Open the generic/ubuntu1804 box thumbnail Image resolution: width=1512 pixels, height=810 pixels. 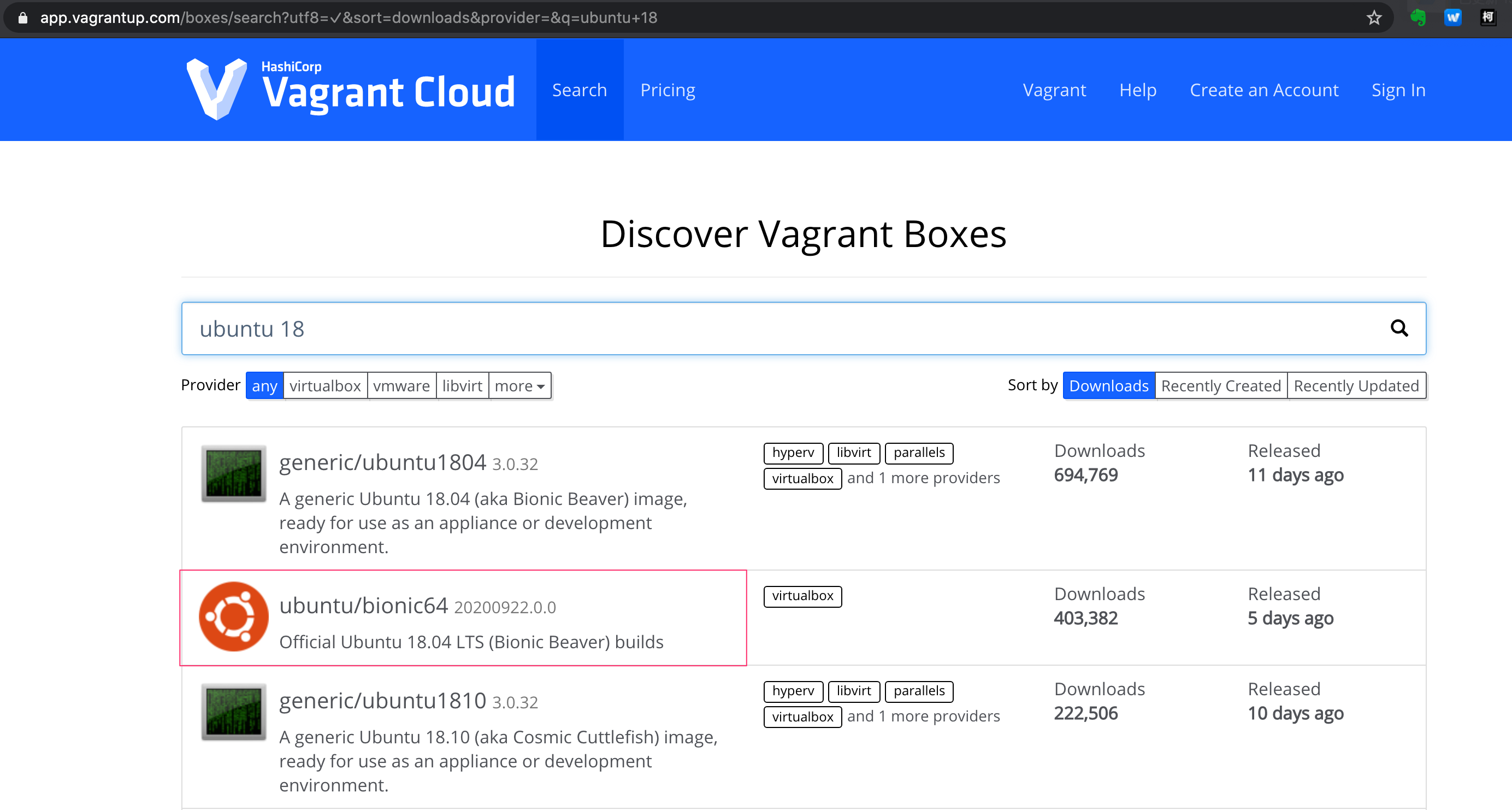coord(234,473)
